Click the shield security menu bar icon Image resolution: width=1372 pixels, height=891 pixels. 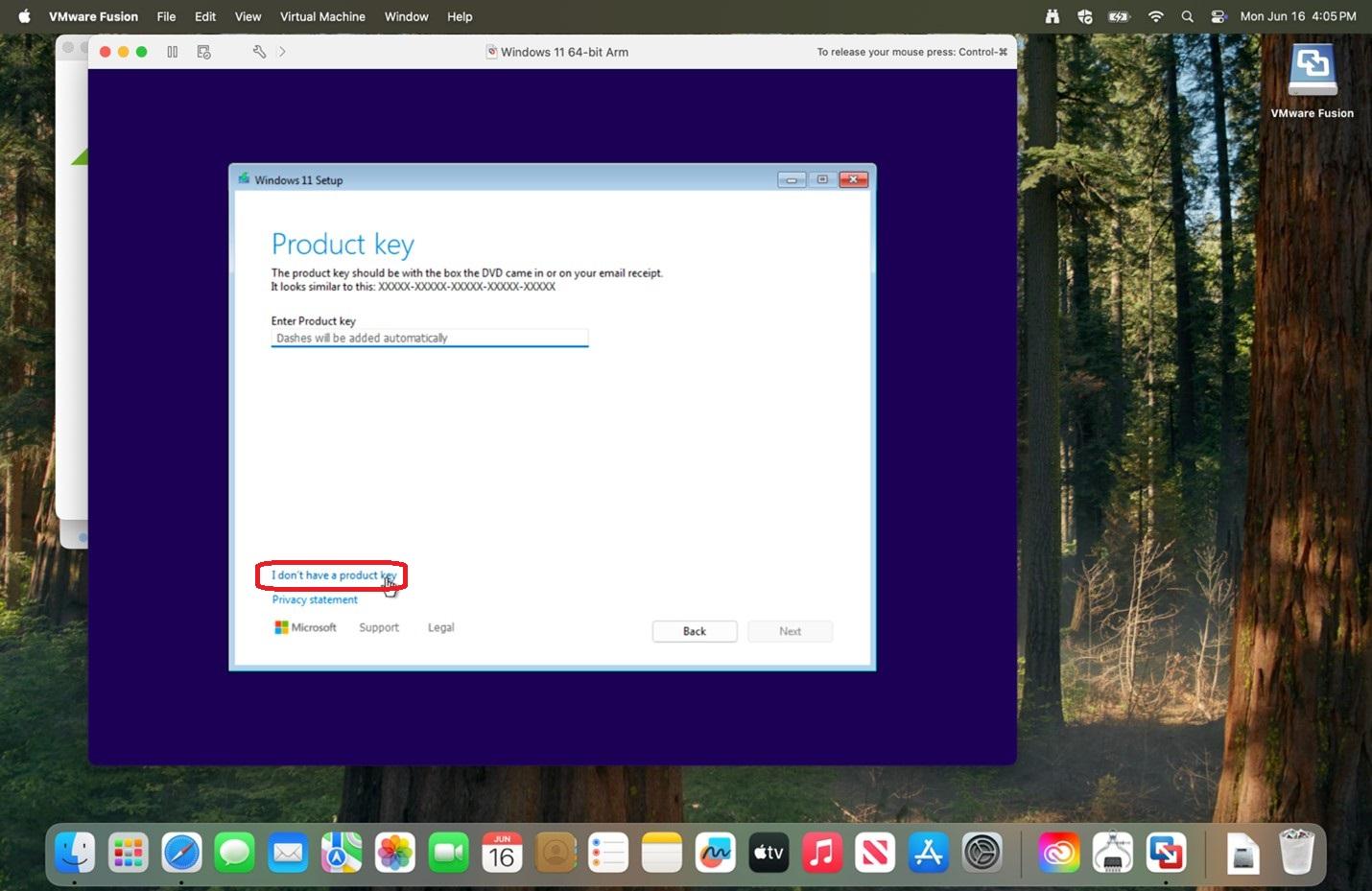[x=1085, y=16]
